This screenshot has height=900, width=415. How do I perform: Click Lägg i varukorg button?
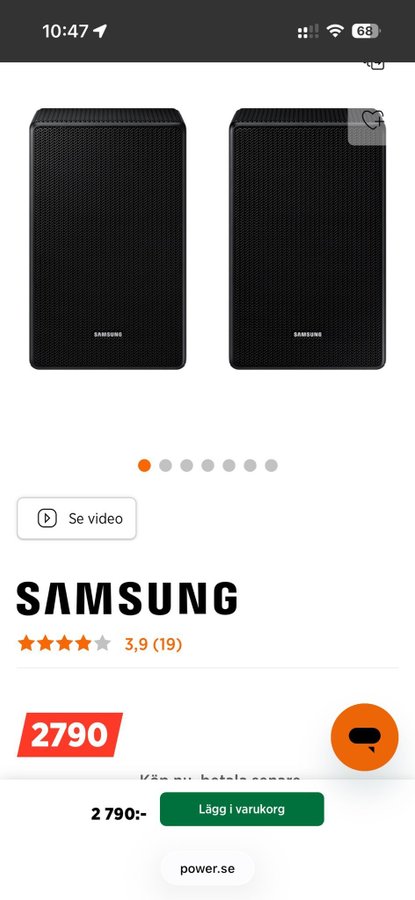point(242,809)
